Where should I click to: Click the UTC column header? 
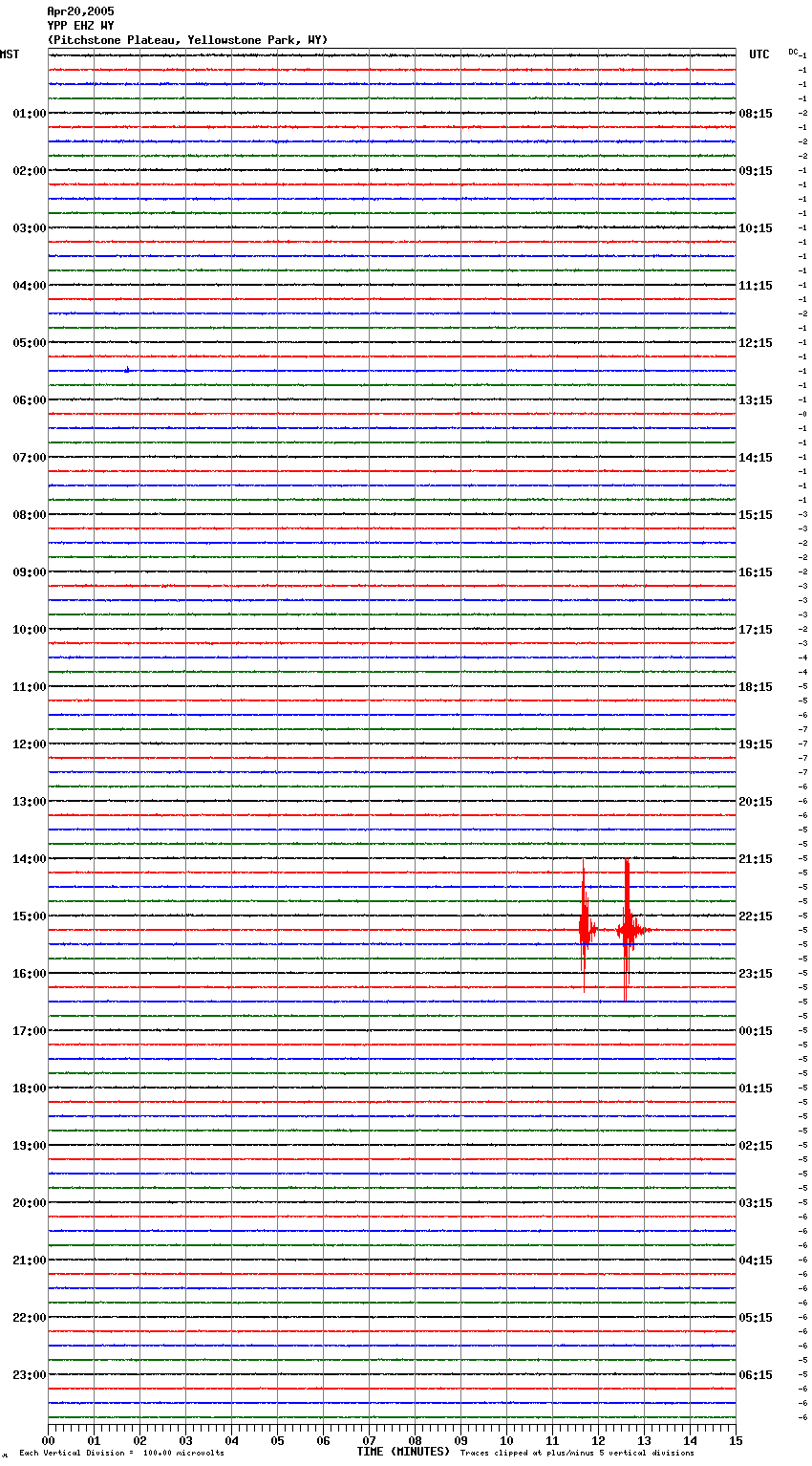(759, 54)
